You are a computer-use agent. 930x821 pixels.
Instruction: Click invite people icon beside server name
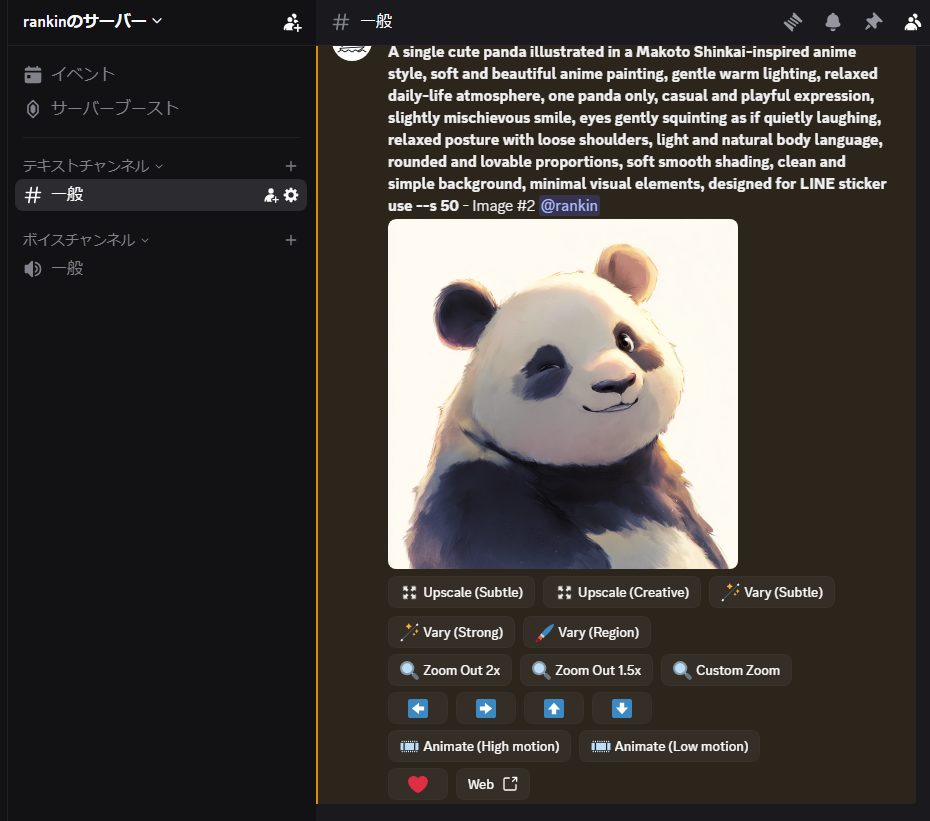pos(292,22)
